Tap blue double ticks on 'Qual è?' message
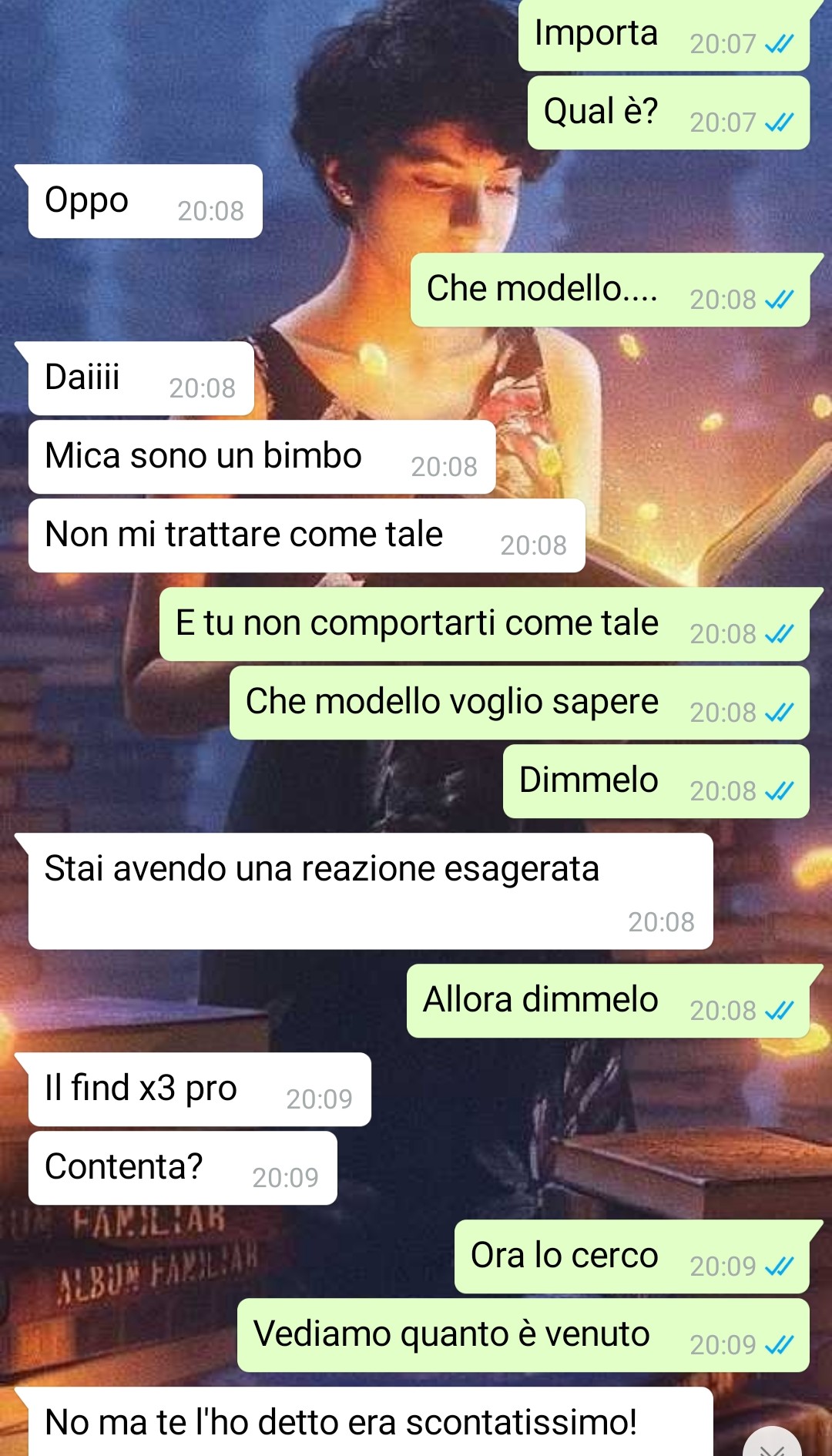This screenshot has height=1456, width=832. pos(779,122)
